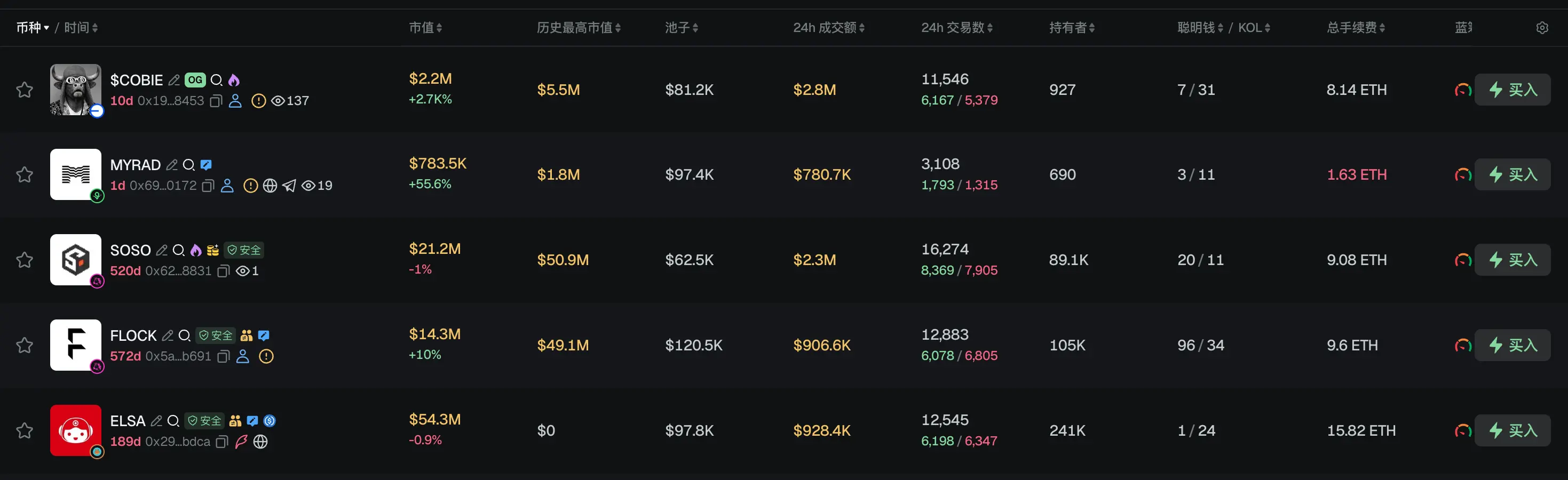This screenshot has width=1568, height=480.
Task: Open ELSA pink feather icon link
Action: click(241, 442)
